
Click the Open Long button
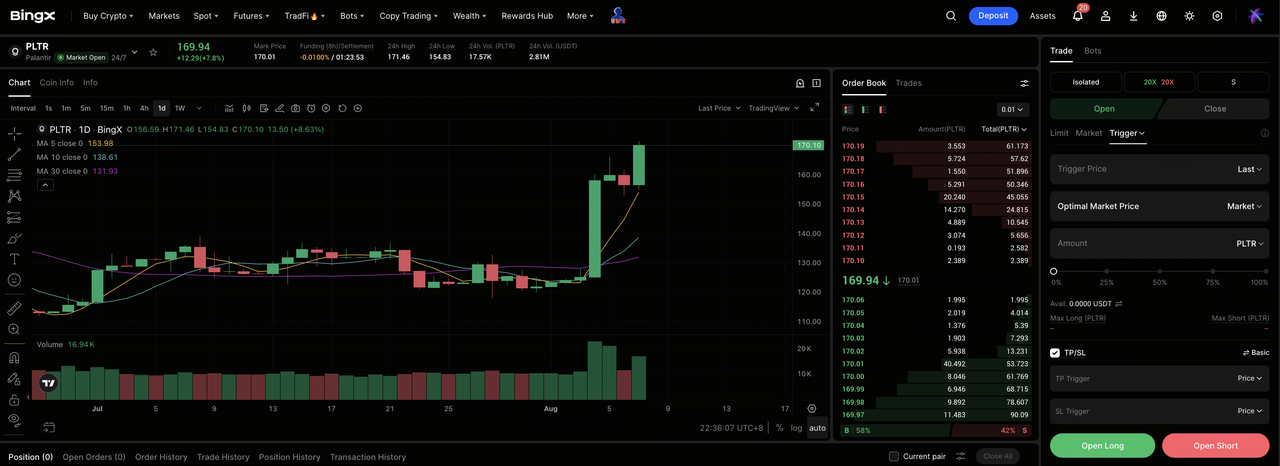coord(1102,445)
